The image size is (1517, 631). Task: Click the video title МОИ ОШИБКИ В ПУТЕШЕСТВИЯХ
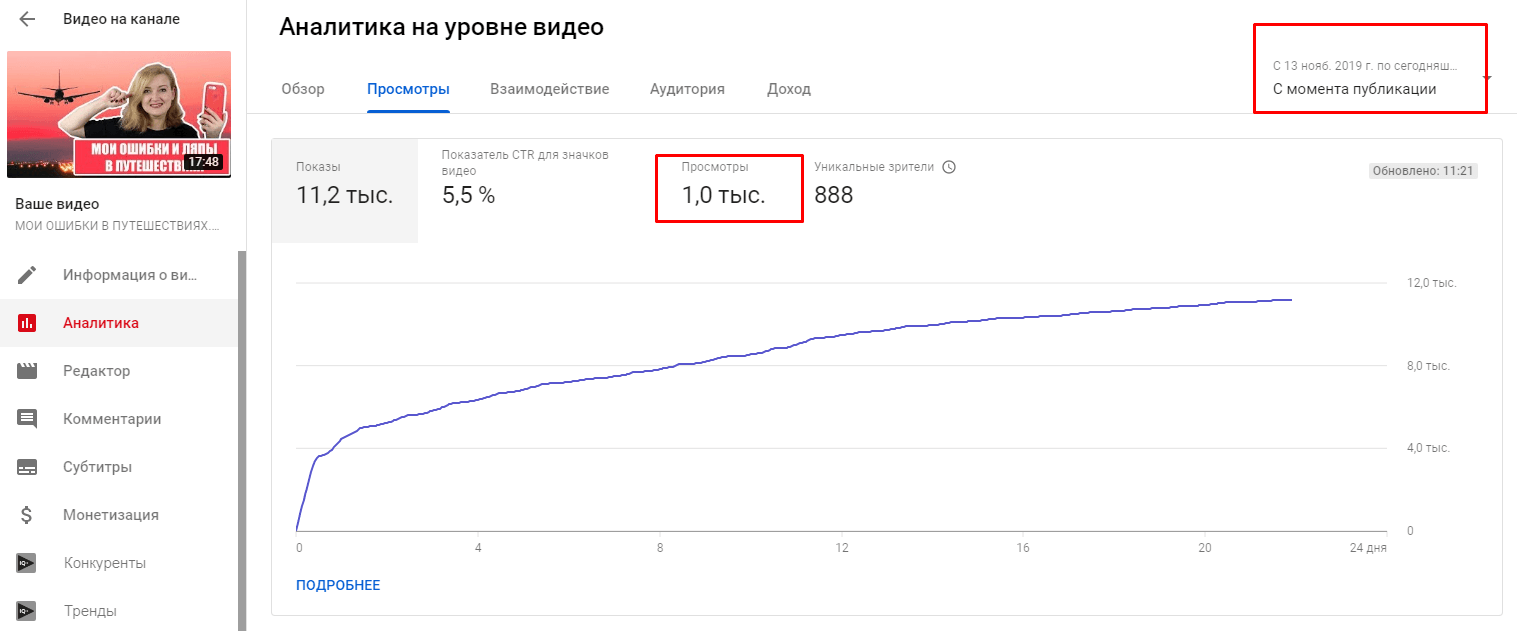pos(116,226)
